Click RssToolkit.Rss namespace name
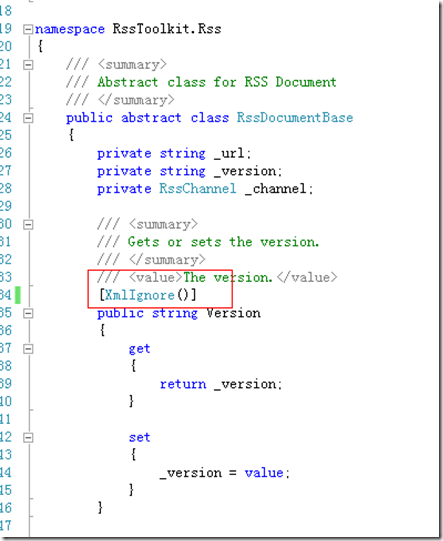Screen dimensions: 443x541 coord(167,29)
